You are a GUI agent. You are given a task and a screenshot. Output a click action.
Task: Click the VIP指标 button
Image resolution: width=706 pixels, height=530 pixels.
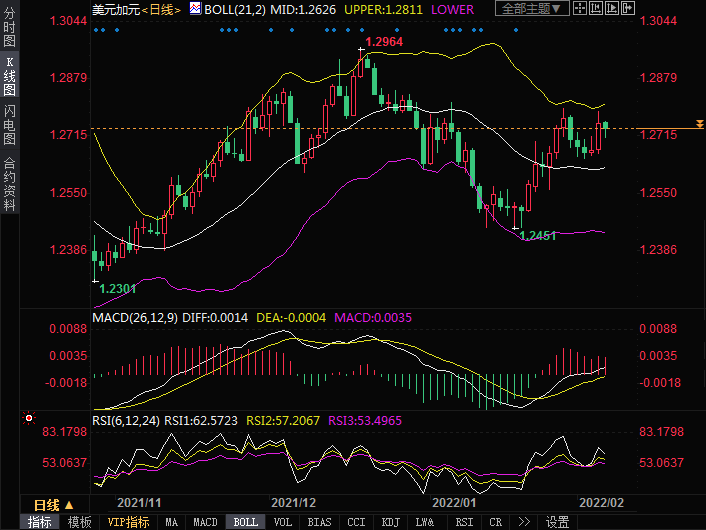click(x=128, y=522)
